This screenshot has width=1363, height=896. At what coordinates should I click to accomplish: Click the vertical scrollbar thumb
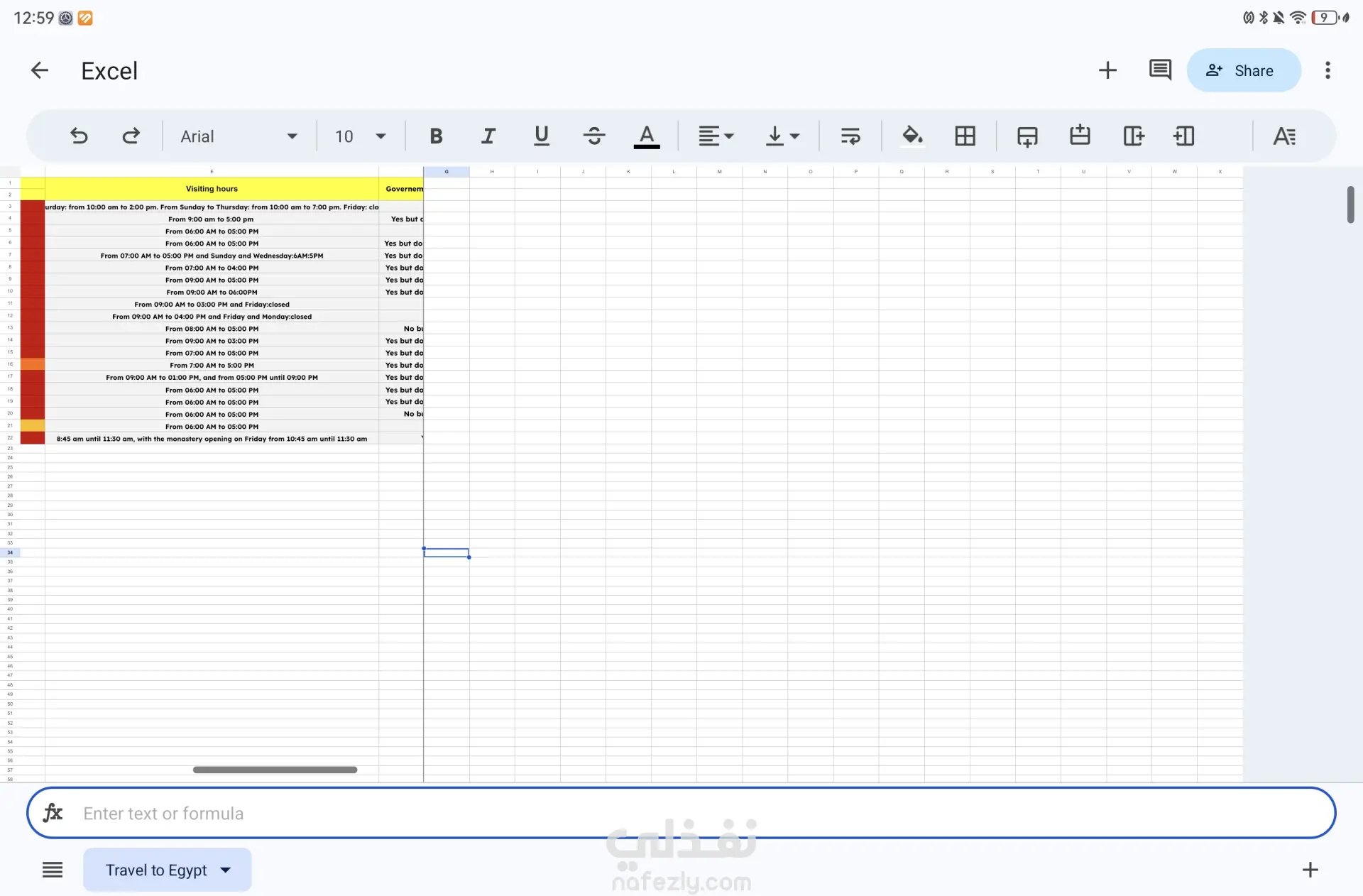point(1350,204)
